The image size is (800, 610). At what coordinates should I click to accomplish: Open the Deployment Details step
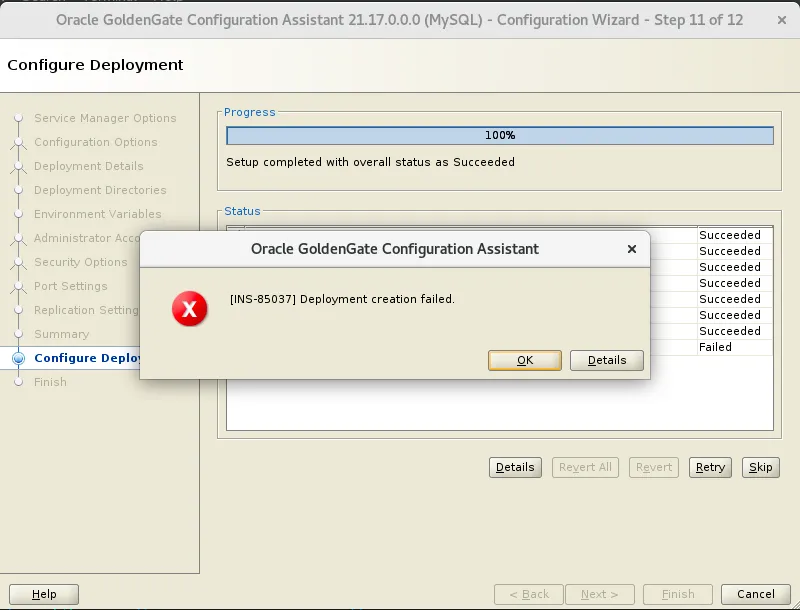(88, 166)
